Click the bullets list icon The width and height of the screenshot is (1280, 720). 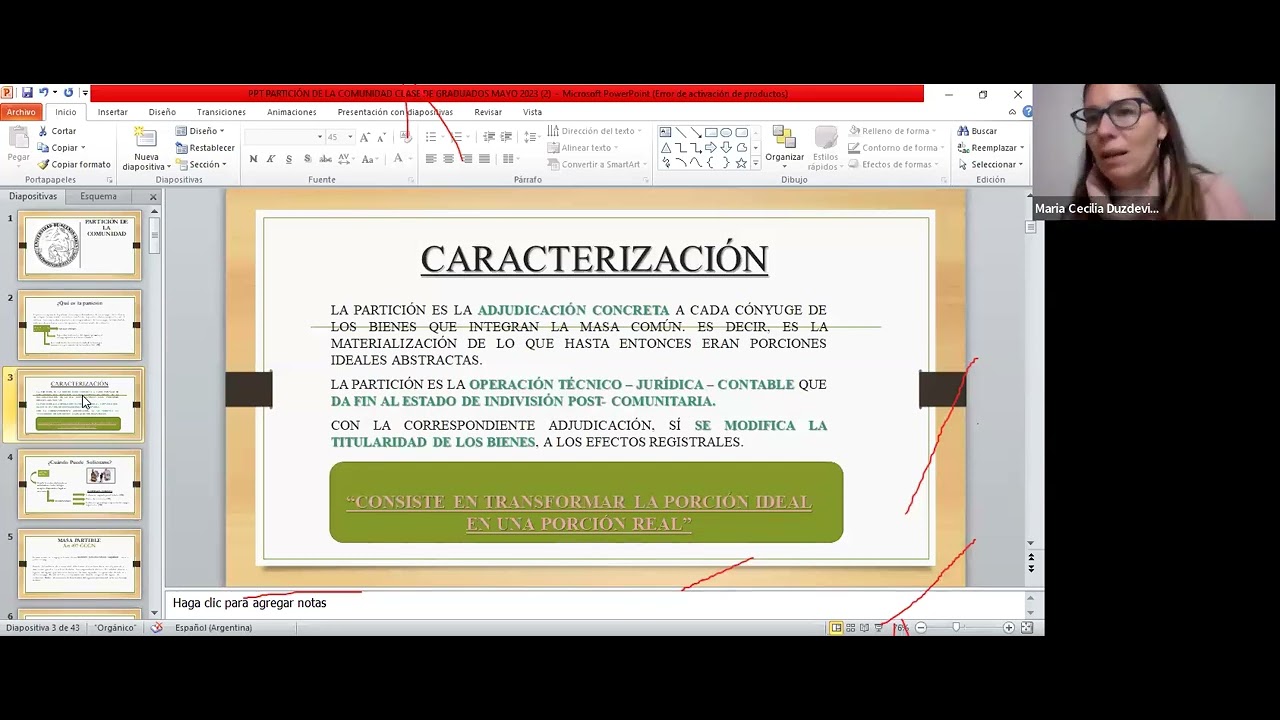point(430,136)
